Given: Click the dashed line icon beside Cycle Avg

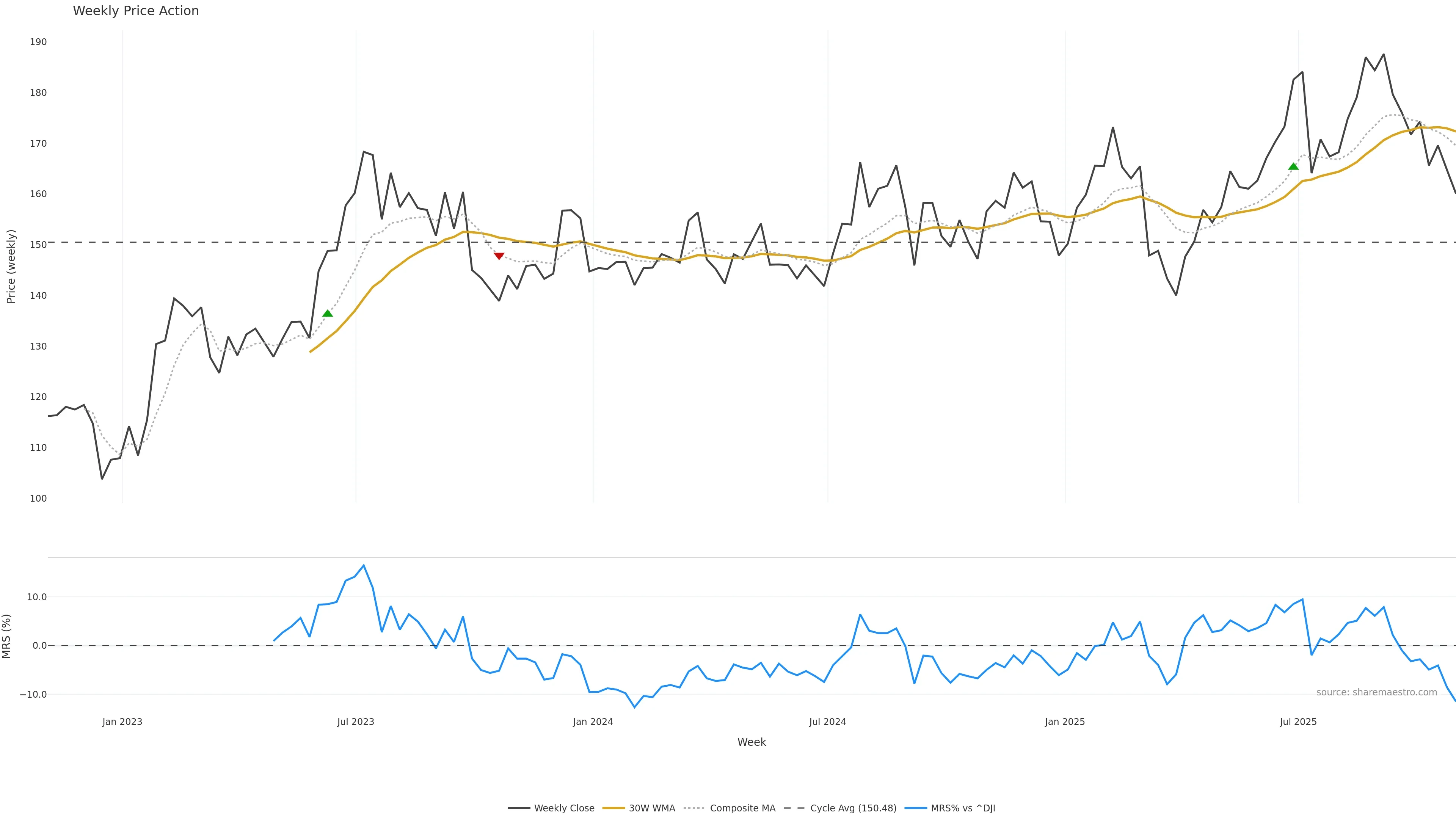Looking at the screenshot, I should click(x=794, y=808).
